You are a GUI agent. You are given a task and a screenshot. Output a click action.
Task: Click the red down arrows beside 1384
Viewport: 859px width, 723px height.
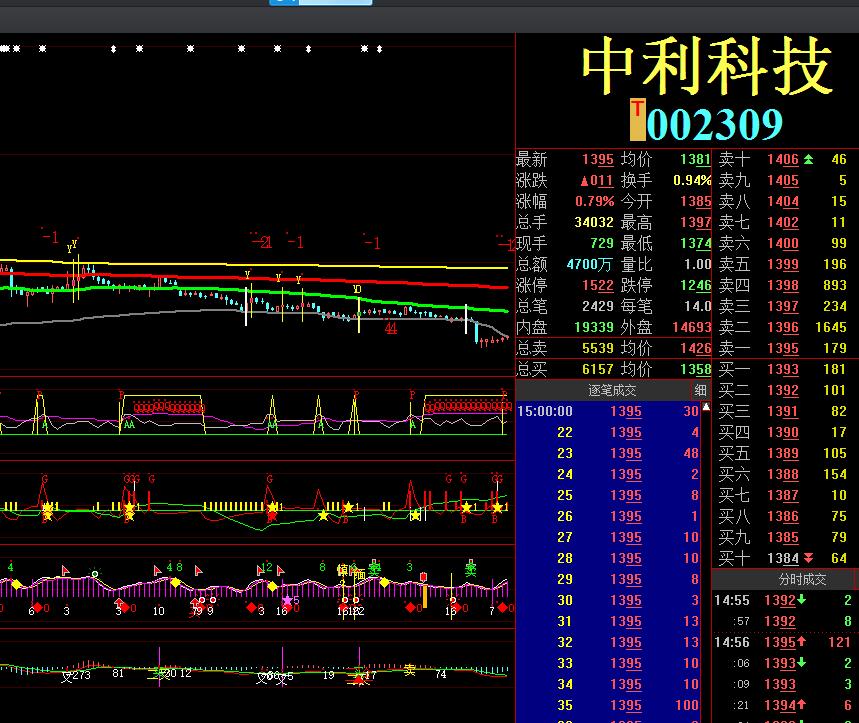[809, 558]
